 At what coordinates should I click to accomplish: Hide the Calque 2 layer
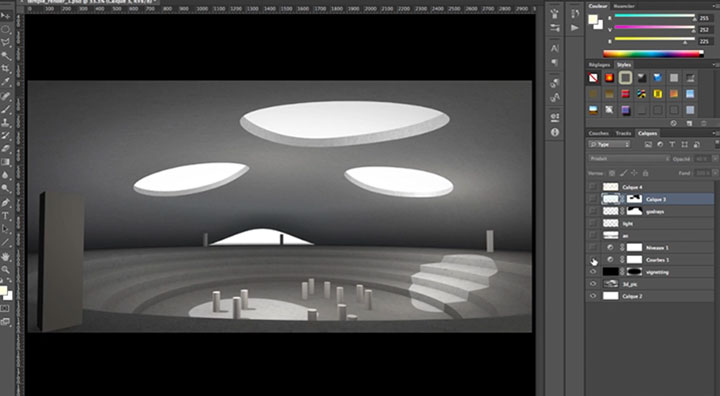(593, 296)
